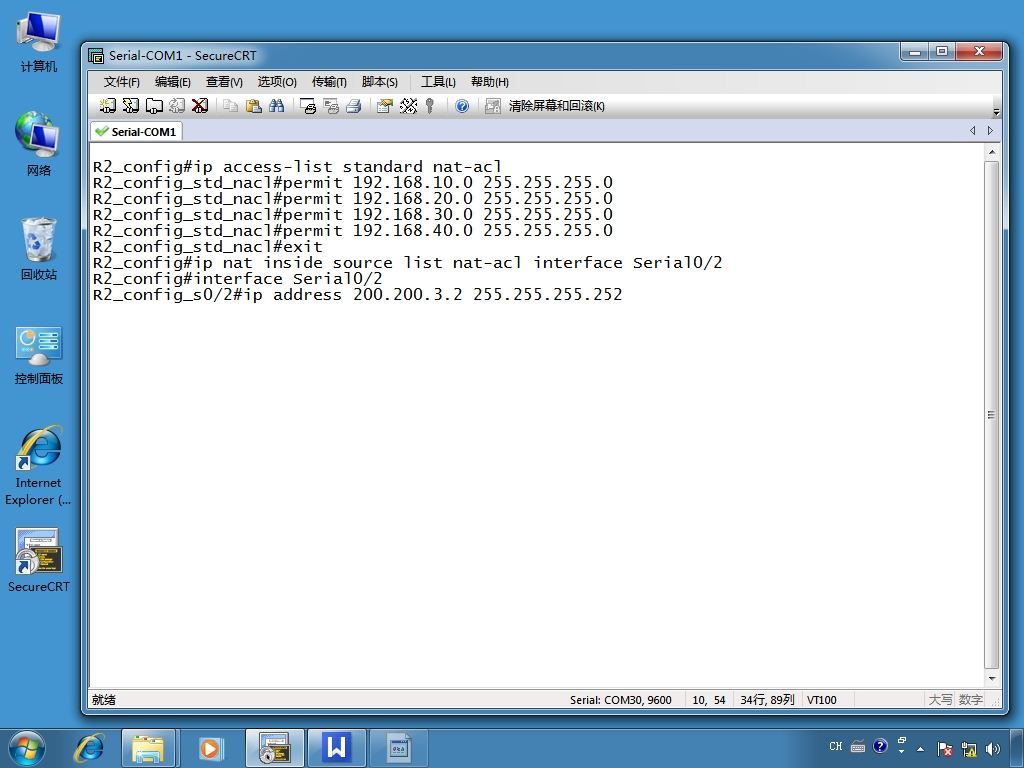Screen dimensions: 1024x768
Task: Open the 帮助(H) menu
Action: (x=490, y=82)
